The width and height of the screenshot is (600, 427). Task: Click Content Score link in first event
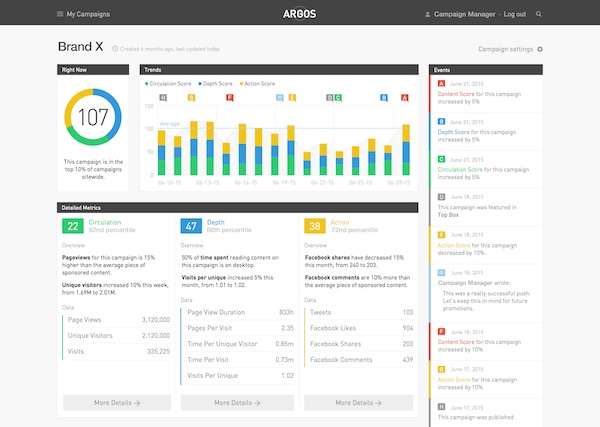point(455,93)
